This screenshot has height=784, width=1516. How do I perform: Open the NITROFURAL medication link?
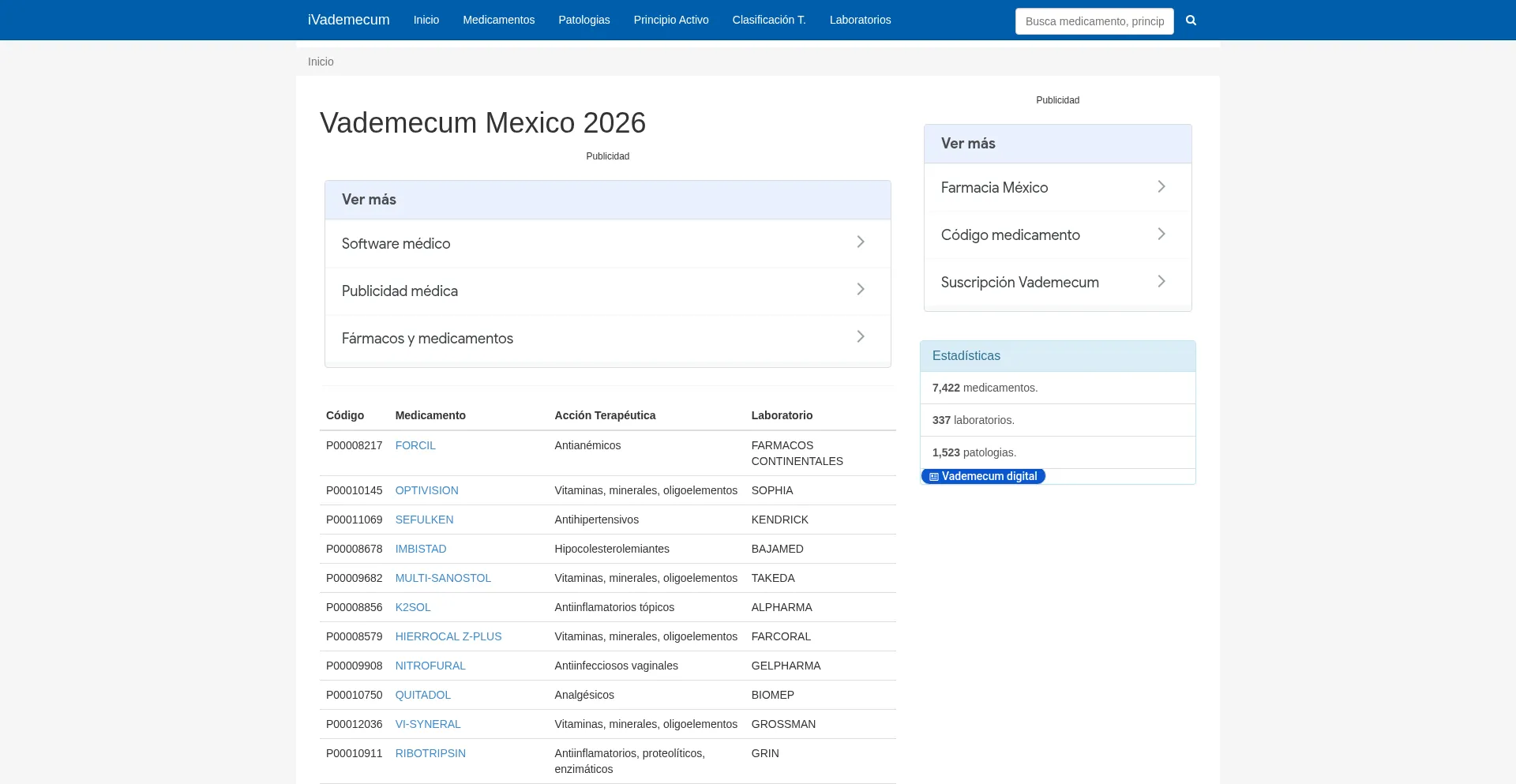(430, 666)
